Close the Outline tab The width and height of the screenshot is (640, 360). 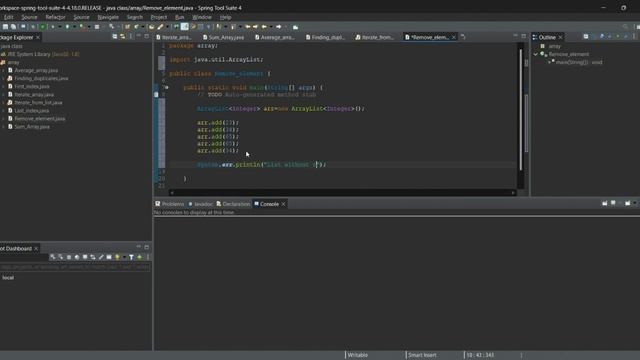[x=560, y=37]
